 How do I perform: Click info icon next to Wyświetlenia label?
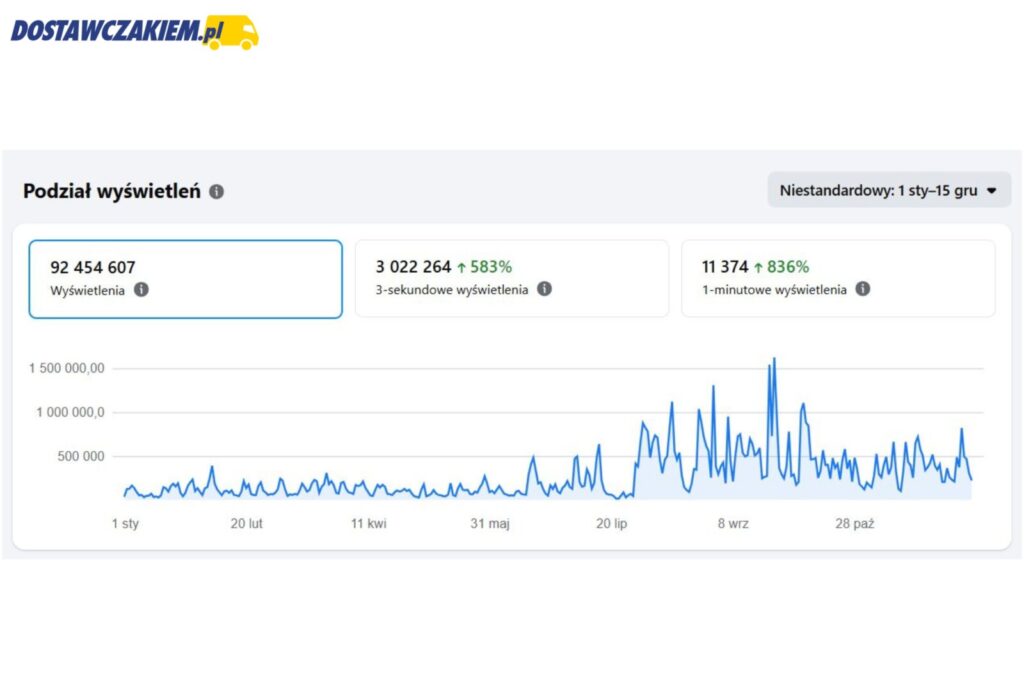click(x=141, y=289)
